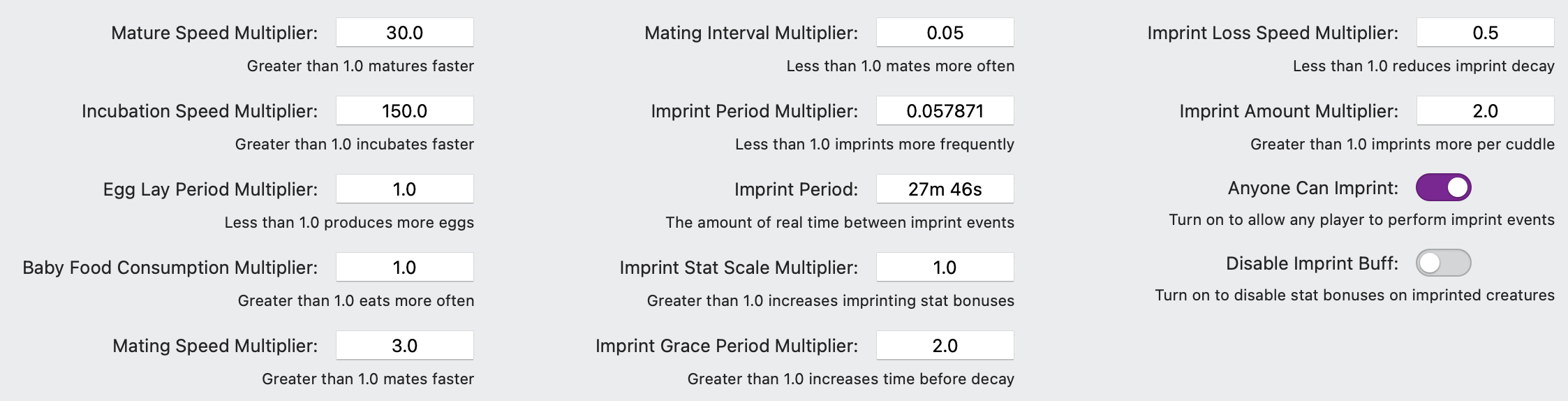Click the Imprint Amount Multiplier label

(x=1289, y=111)
